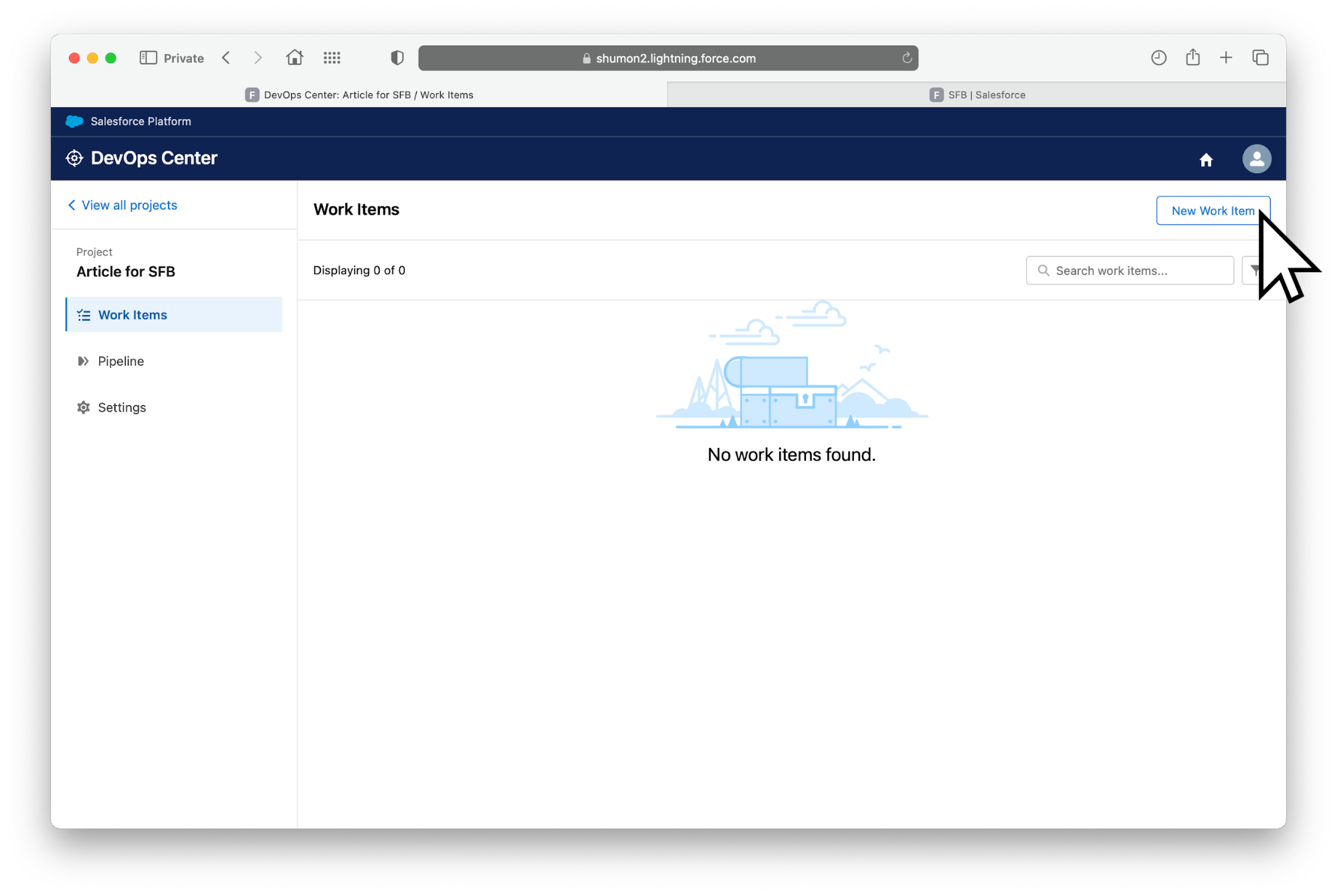Click the green full-screen window button

(x=111, y=58)
